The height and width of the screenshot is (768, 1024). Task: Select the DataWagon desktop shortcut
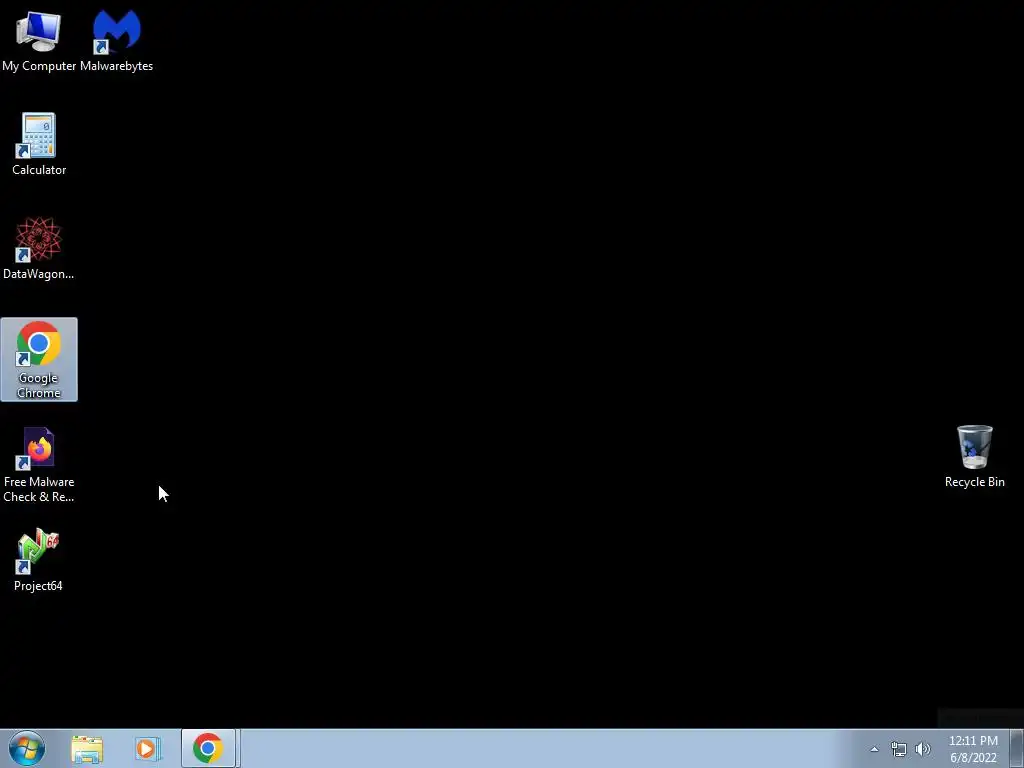pyautogui.click(x=39, y=248)
